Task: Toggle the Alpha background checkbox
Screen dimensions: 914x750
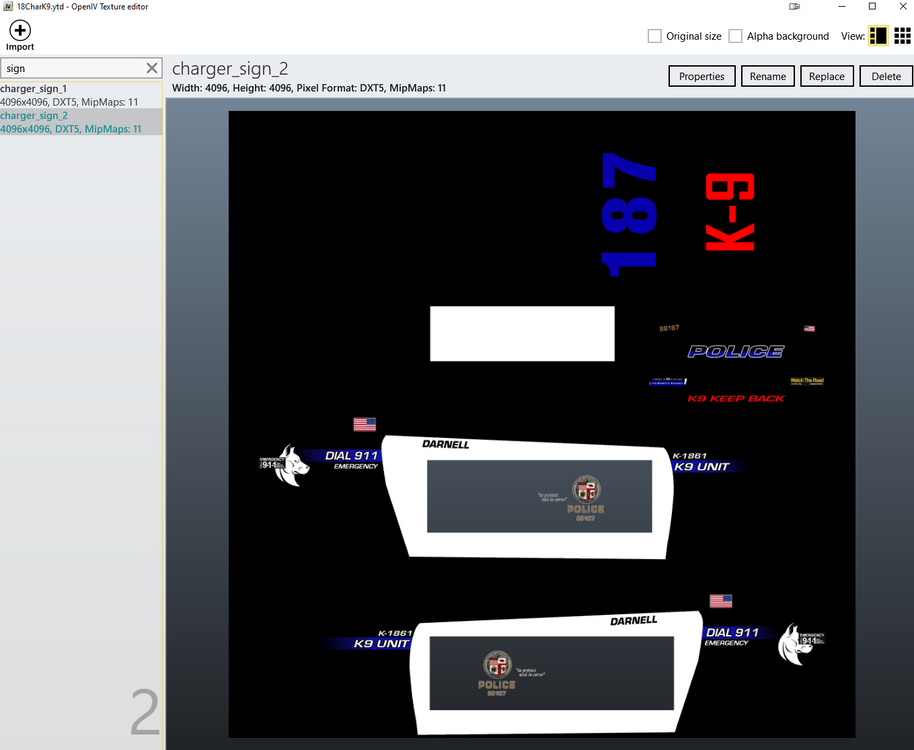Action: click(736, 36)
